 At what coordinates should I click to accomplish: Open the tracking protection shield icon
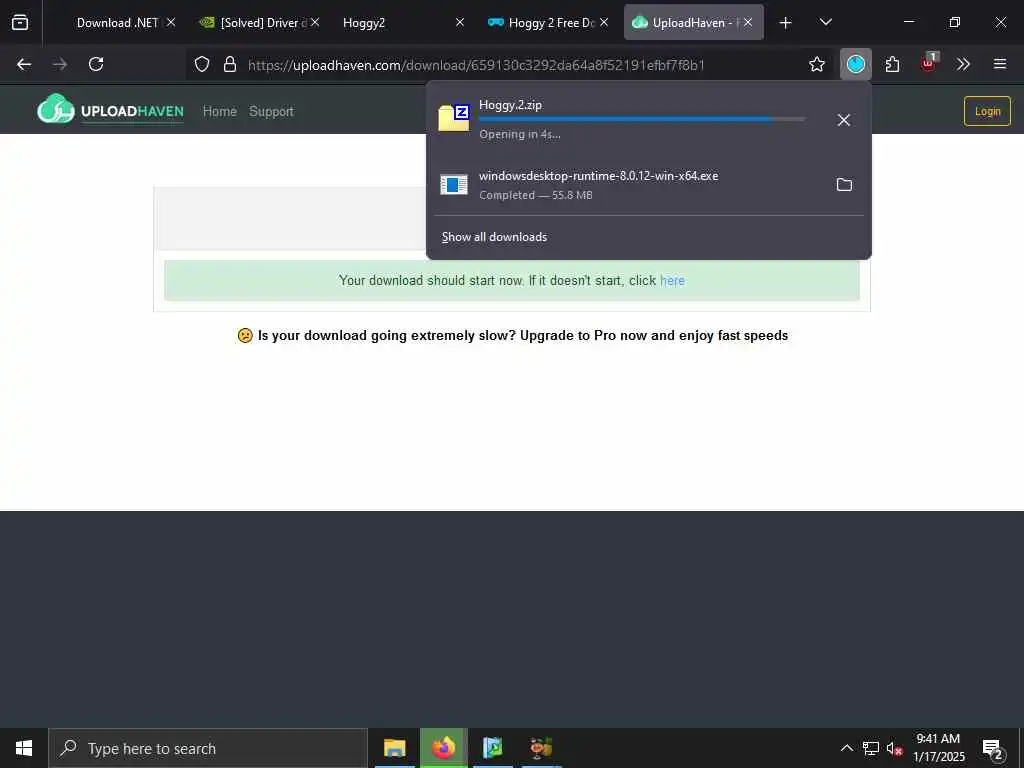202,64
